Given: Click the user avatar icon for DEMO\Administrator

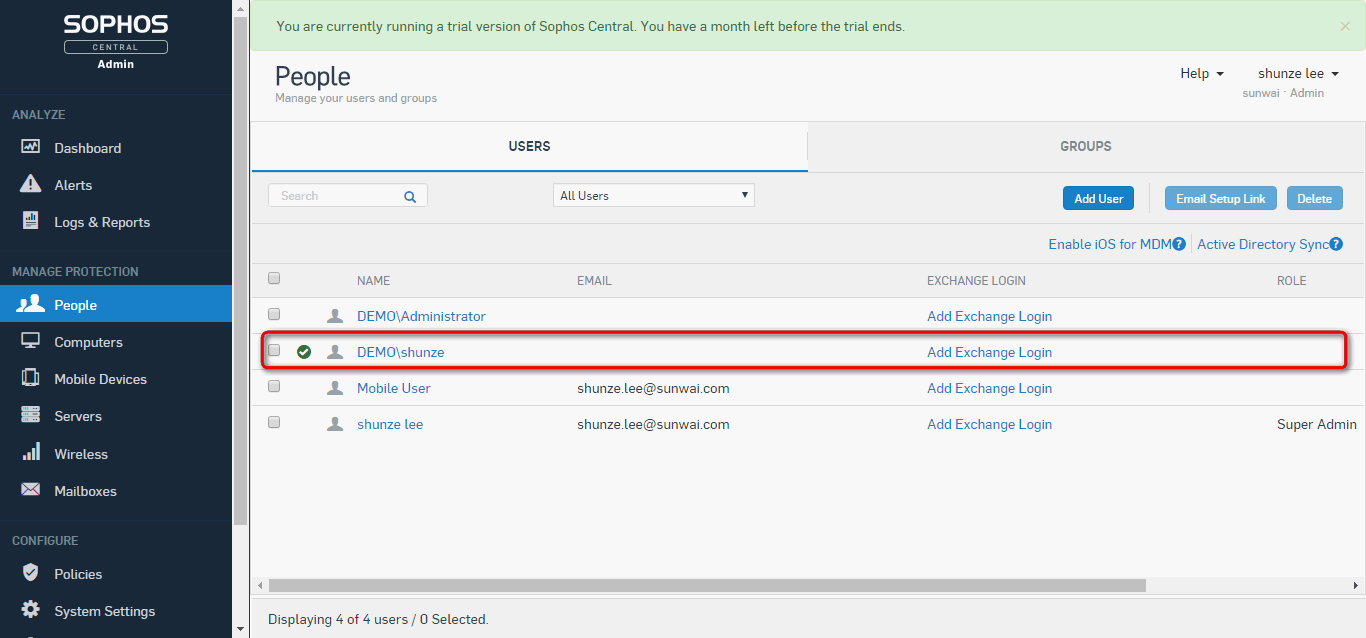Looking at the screenshot, I should pos(335,316).
